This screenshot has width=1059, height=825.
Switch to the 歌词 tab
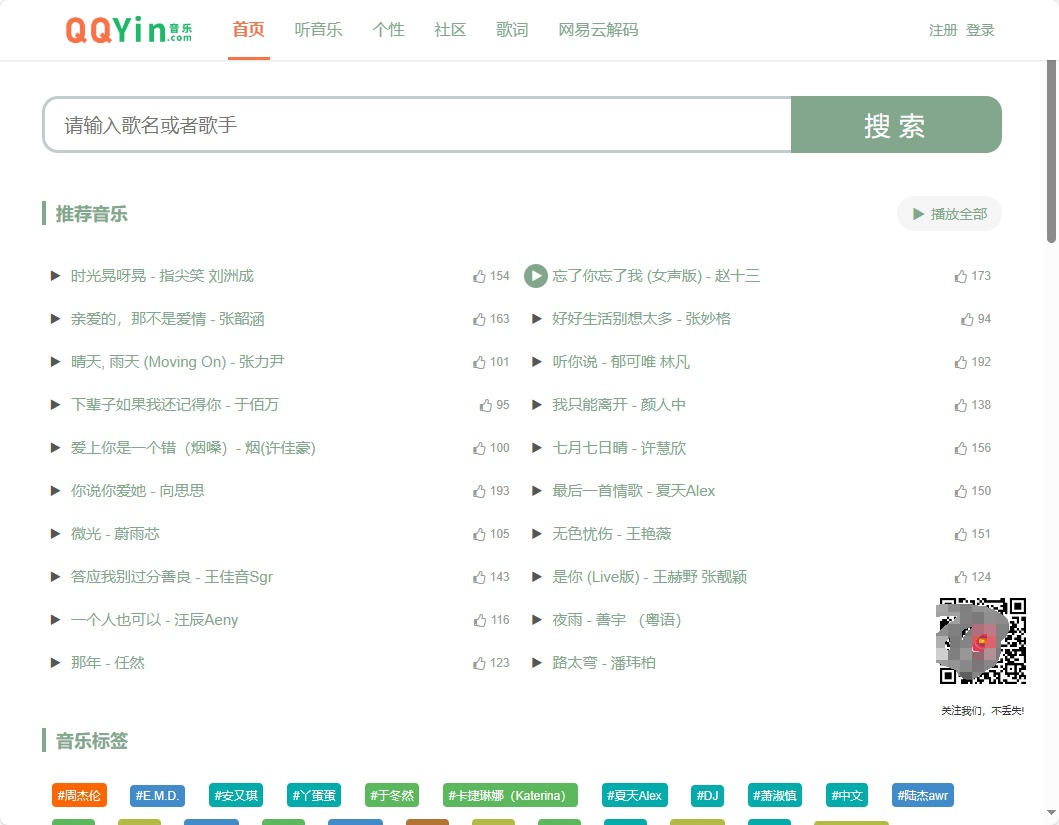click(x=512, y=30)
